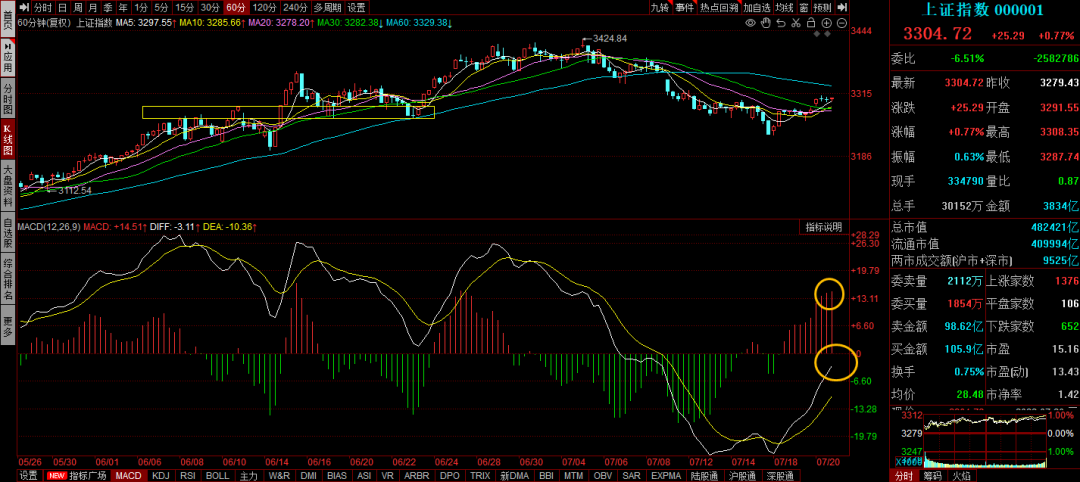Zoom in with the plus circle icon
Viewport: 1080px width, 482px height.
(827, 23)
